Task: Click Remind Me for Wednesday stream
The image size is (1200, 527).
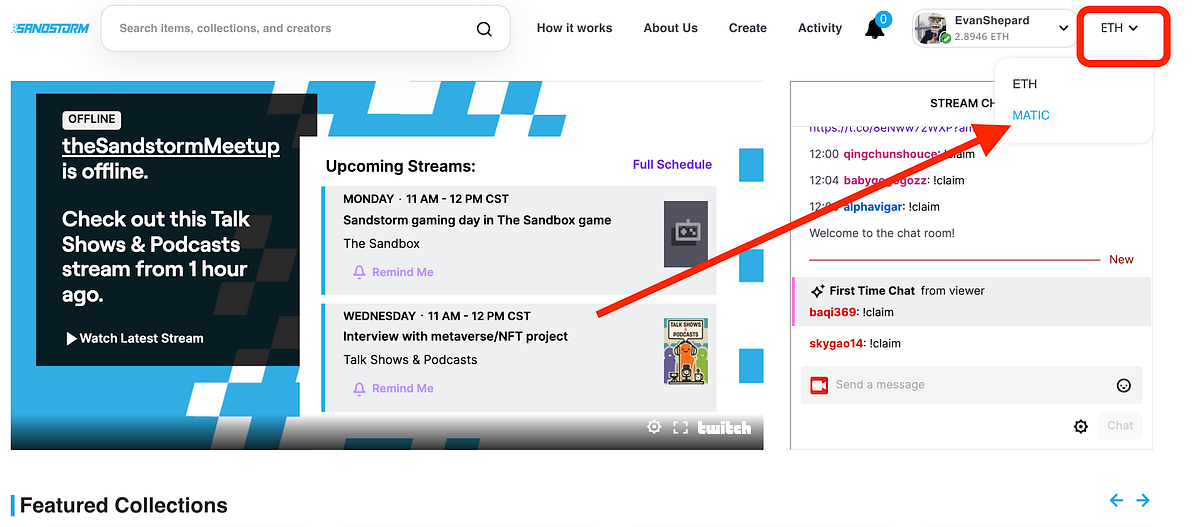Action: [393, 388]
